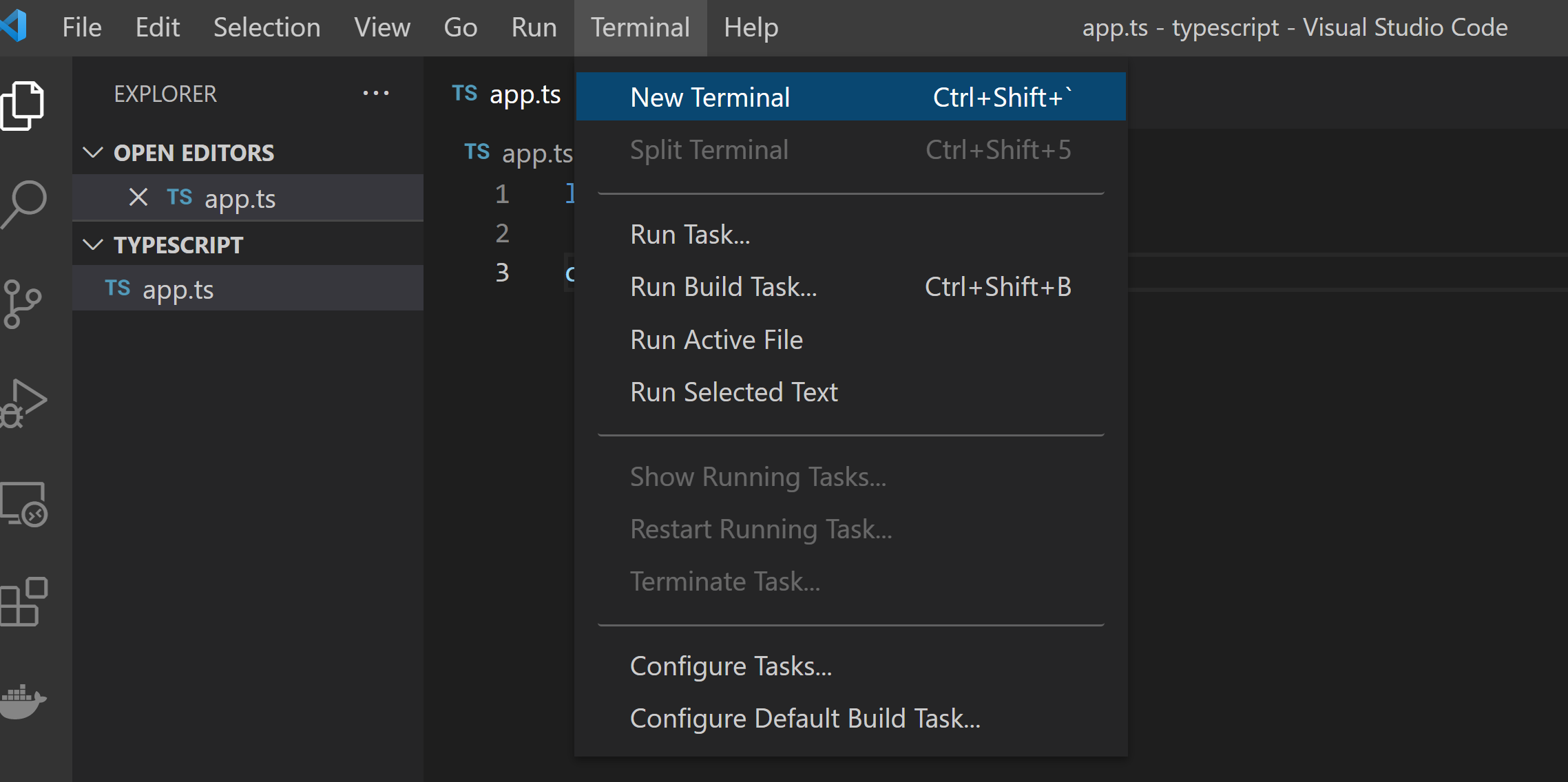The image size is (1568, 782).
Task: Open the Explorer activity bar icon
Action: point(23,105)
